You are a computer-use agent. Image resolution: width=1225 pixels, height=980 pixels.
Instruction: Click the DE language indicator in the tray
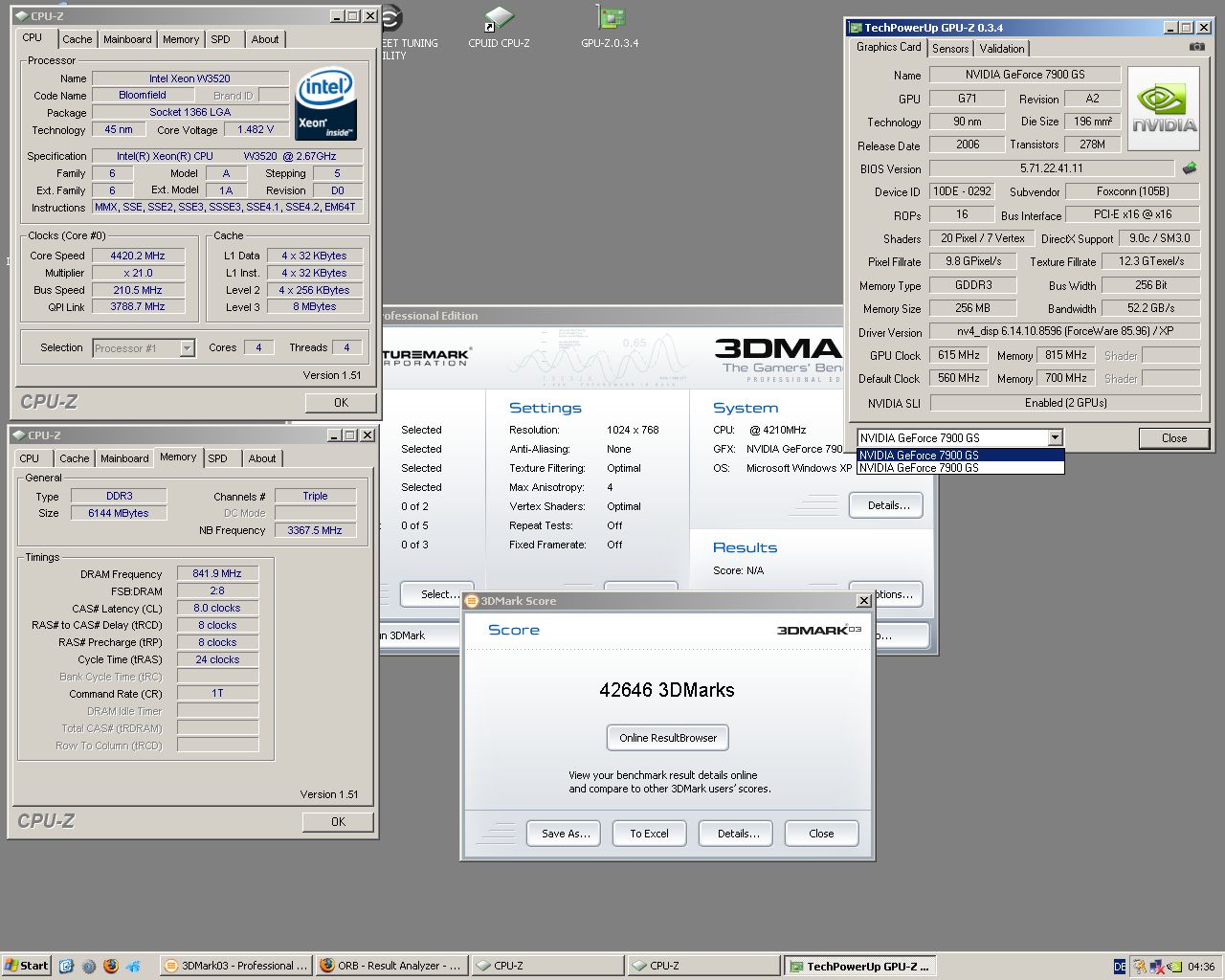coord(1121,967)
